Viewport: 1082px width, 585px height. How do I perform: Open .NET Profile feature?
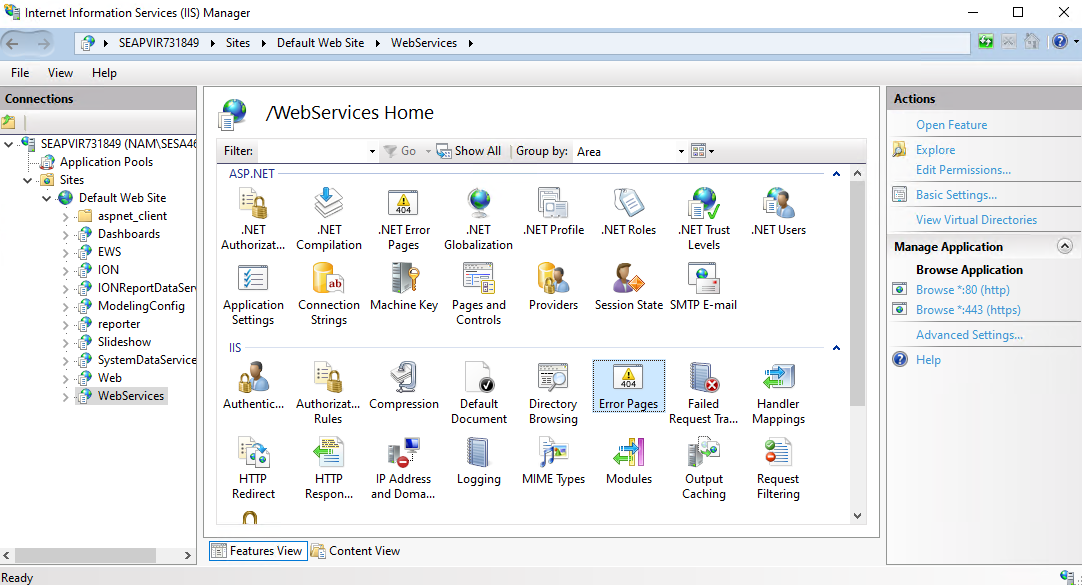(553, 212)
